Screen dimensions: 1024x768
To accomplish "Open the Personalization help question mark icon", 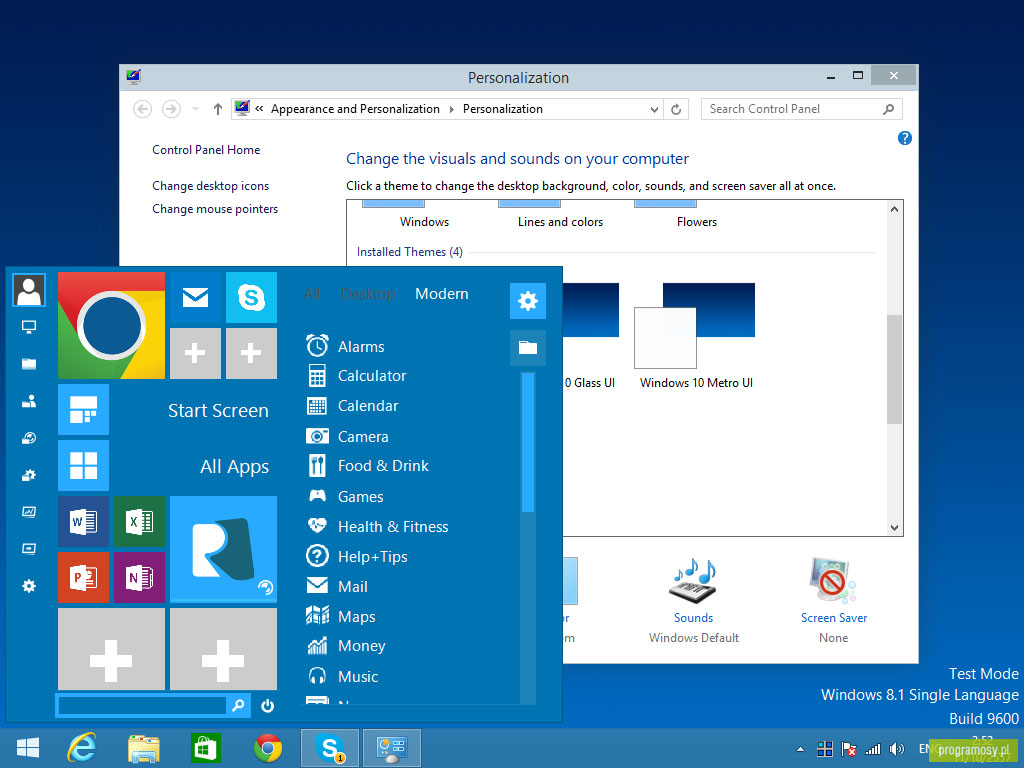I will click(904, 138).
